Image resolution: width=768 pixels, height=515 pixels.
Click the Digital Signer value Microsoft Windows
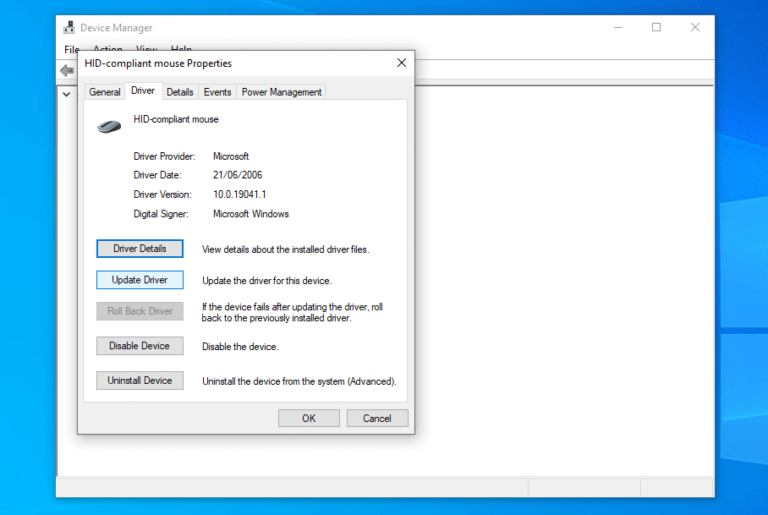coord(251,214)
